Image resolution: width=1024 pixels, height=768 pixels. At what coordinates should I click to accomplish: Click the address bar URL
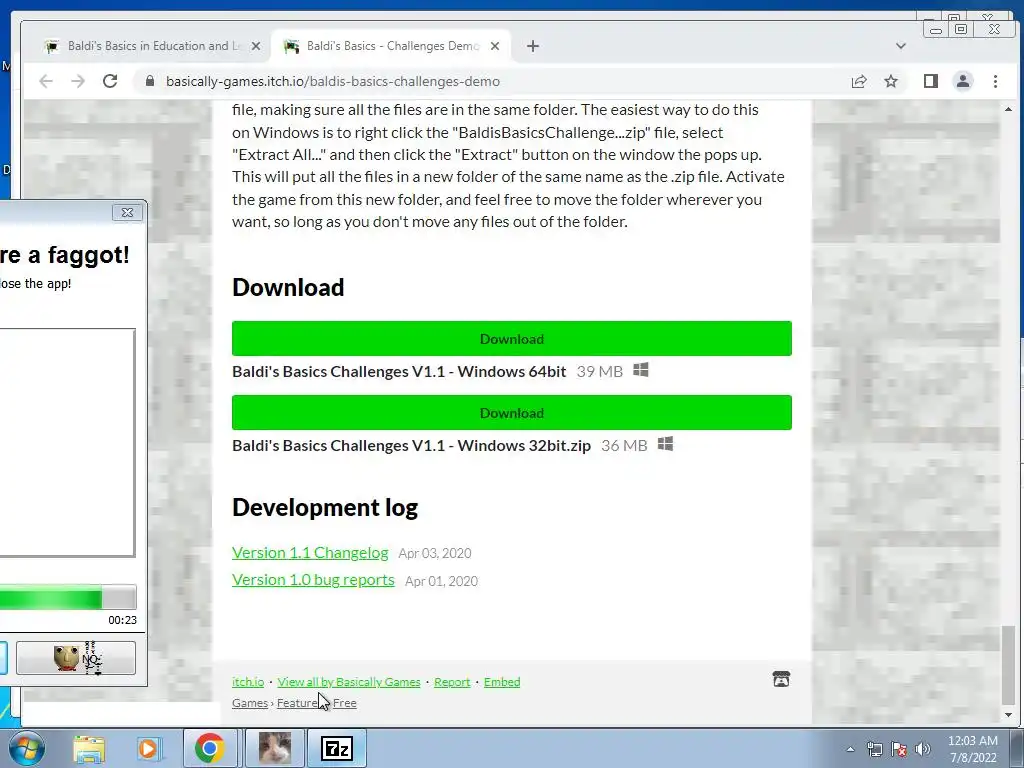(333, 81)
